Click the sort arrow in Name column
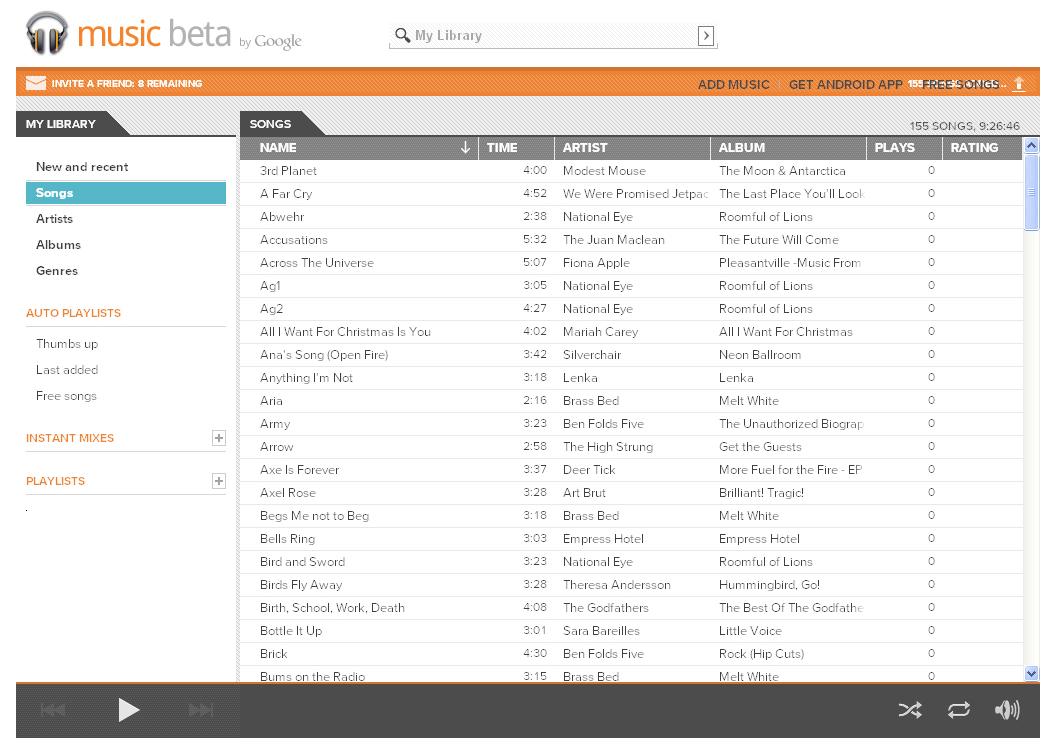This screenshot has height=747, width=1060. click(465, 147)
